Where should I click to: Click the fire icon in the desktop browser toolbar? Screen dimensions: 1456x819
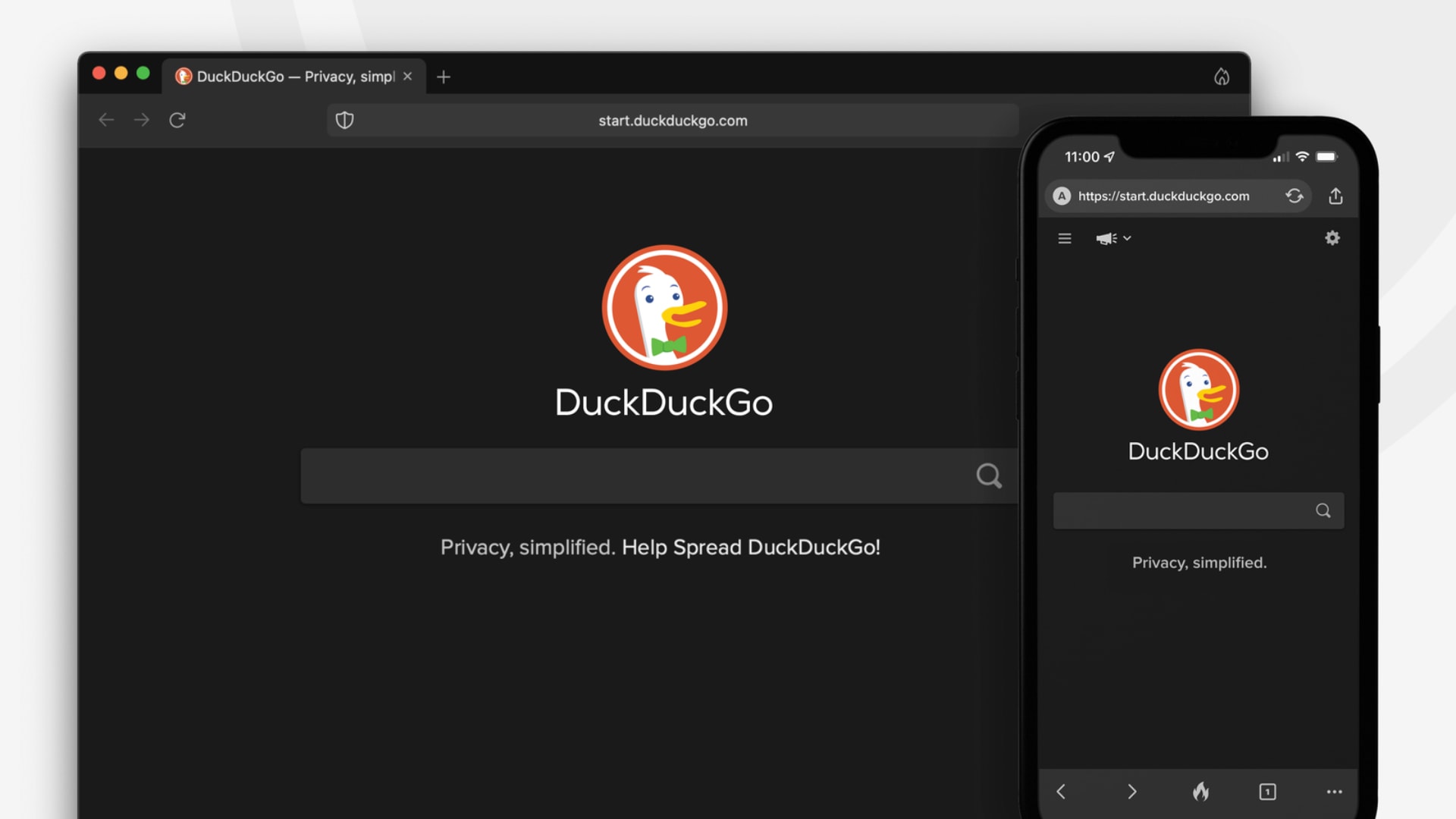(x=1222, y=76)
